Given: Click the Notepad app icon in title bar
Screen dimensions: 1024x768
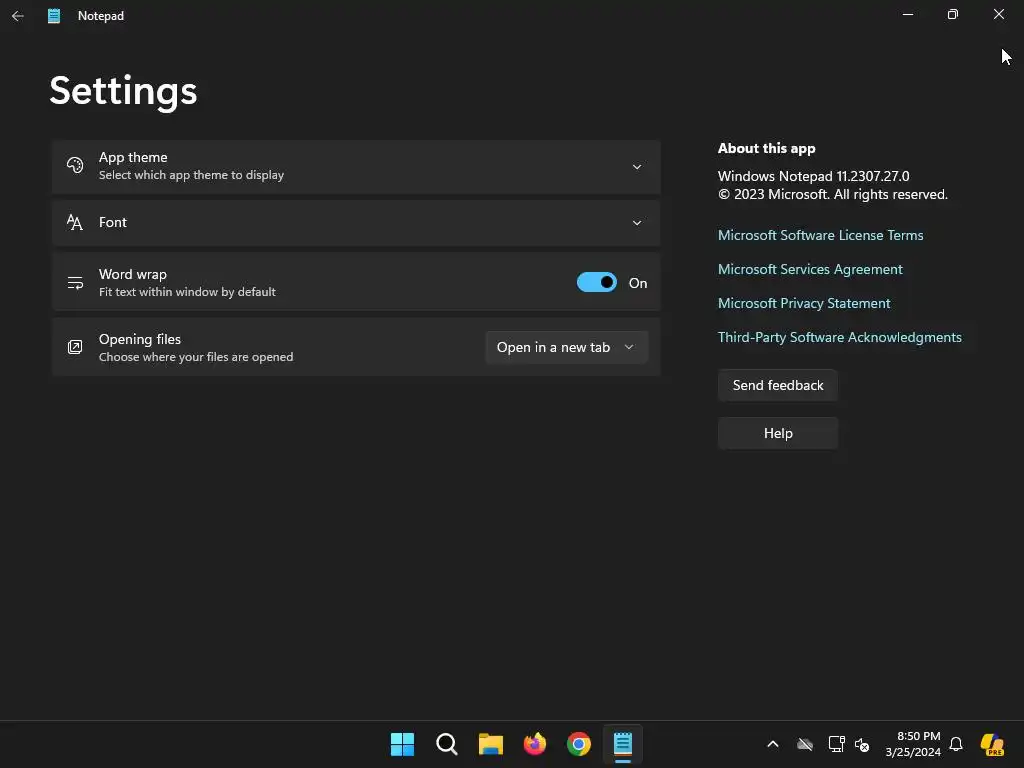Looking at the screenshot, I should coord(54,16).
